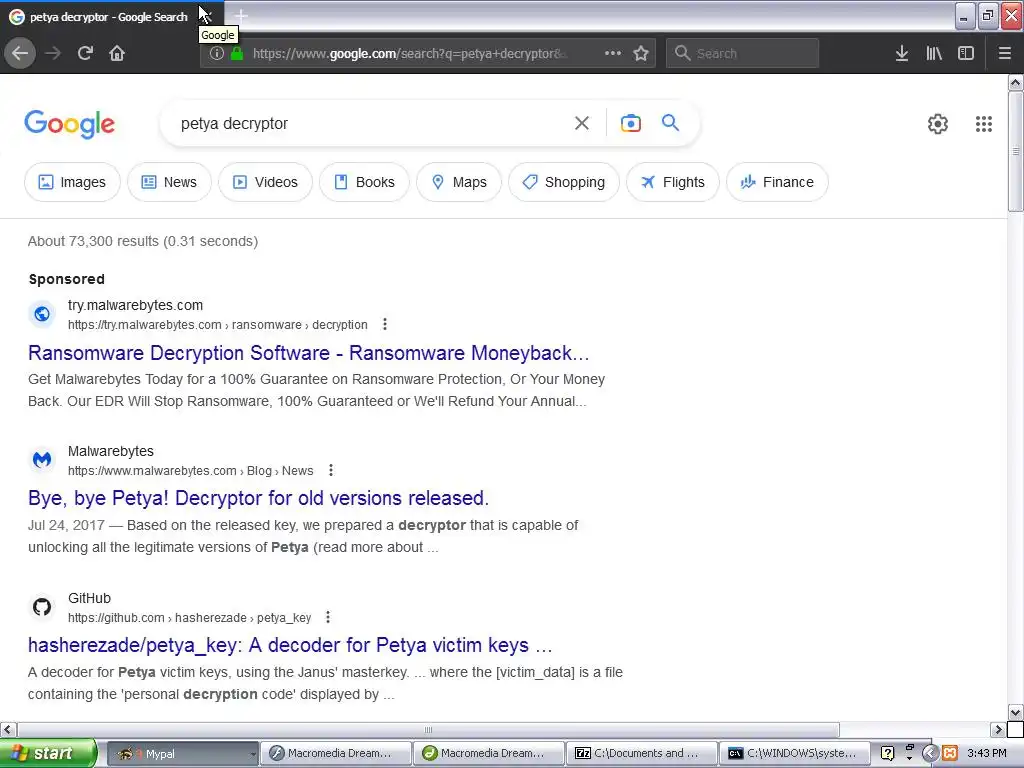Switch to Mypal taskbar button
This screenshot has width=1024, height=768.
[x=182, y=754]
